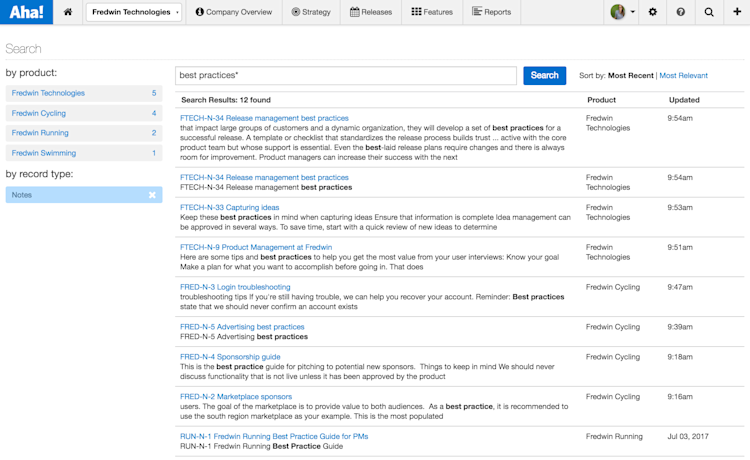Go to the home icon

68,12
